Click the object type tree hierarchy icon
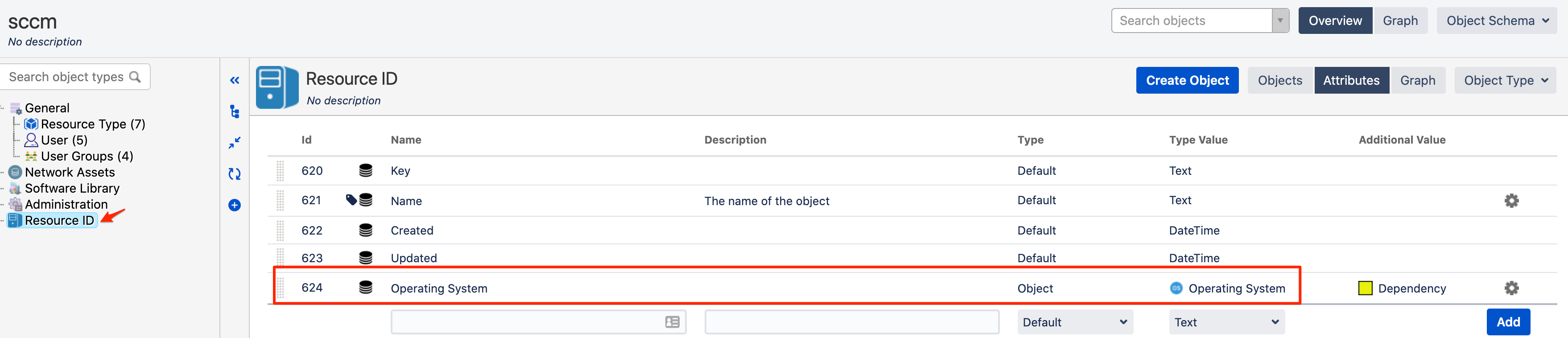Screen dimensions: 1568x338 234,111
